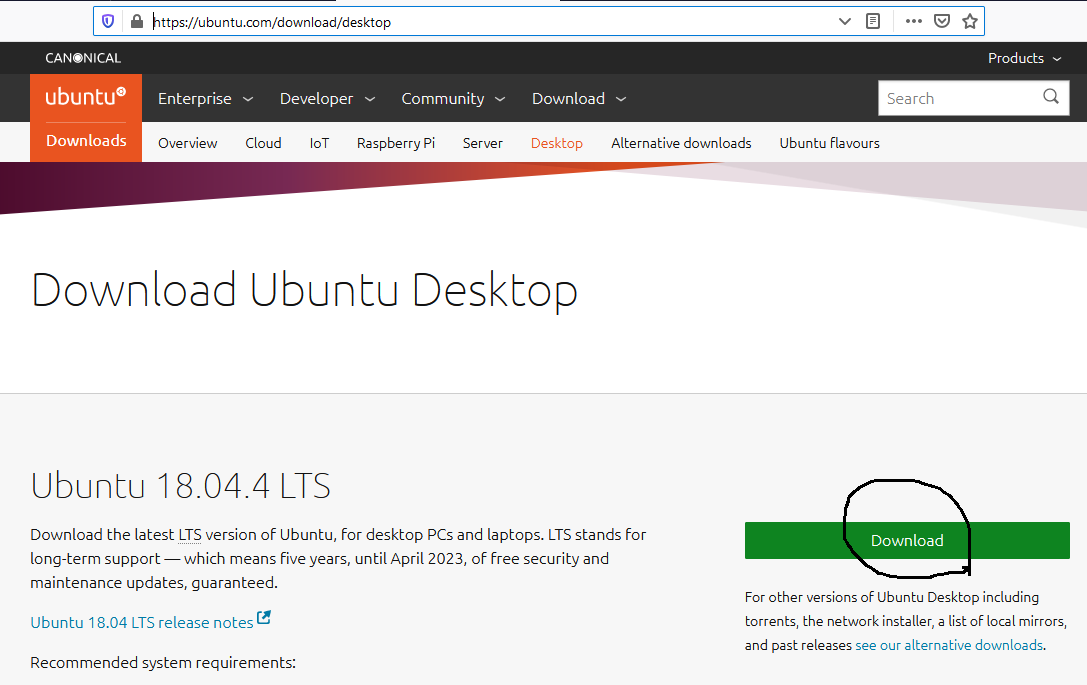Open the Cloud tab
1087x685 pixels.
coord(263,143)
